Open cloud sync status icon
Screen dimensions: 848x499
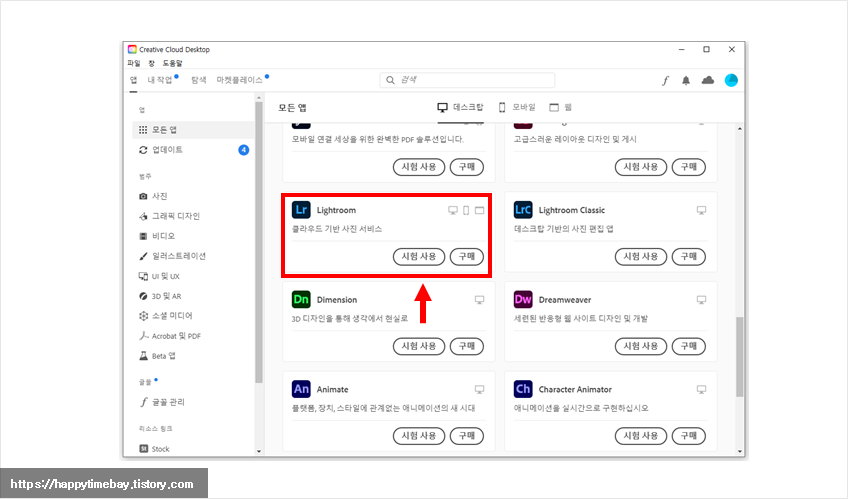point(707,81)
